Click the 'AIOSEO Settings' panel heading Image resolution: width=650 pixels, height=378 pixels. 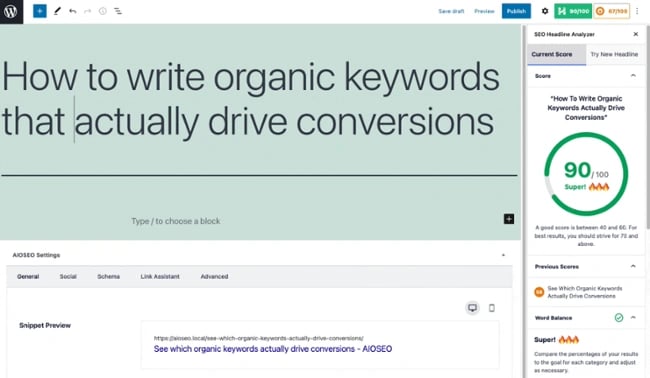coord(36,255)
